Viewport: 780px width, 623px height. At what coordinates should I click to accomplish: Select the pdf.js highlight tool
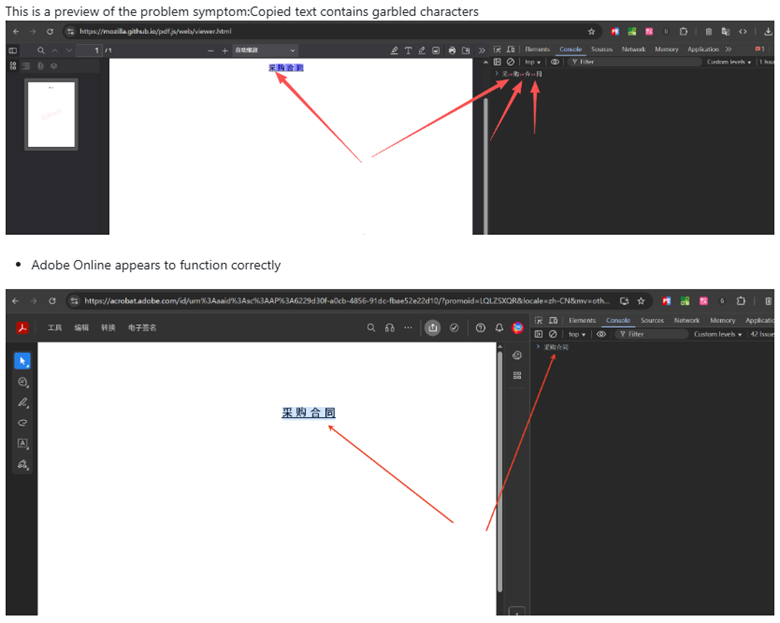click(394, 50)
